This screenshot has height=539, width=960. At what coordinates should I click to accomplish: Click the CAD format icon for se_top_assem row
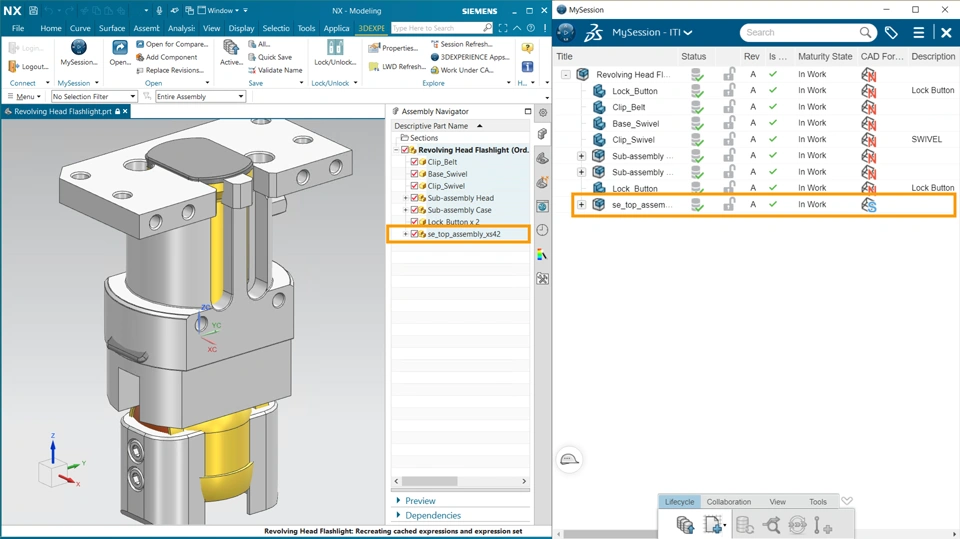point(869,205)
